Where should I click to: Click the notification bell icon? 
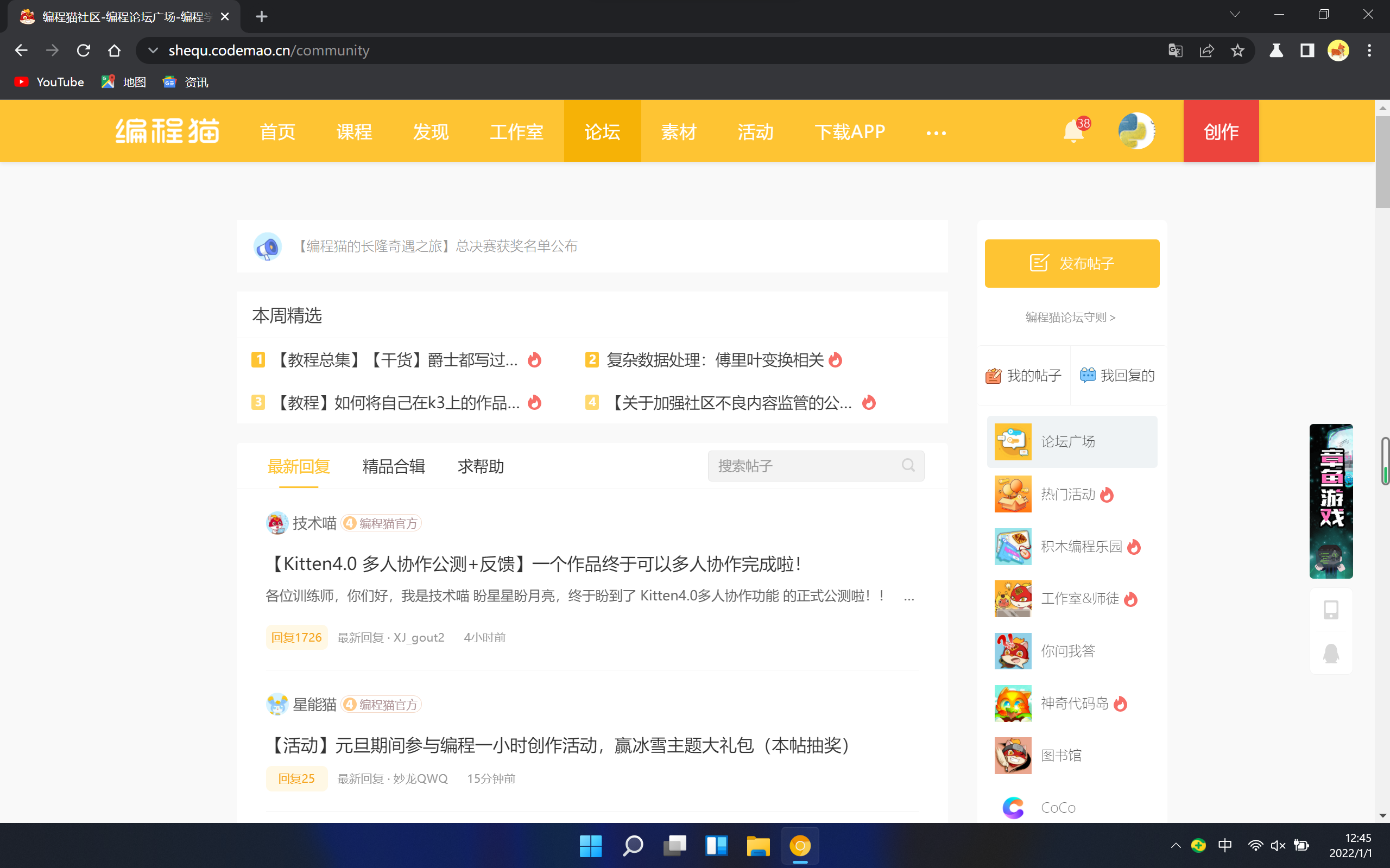coord(1072,131)
